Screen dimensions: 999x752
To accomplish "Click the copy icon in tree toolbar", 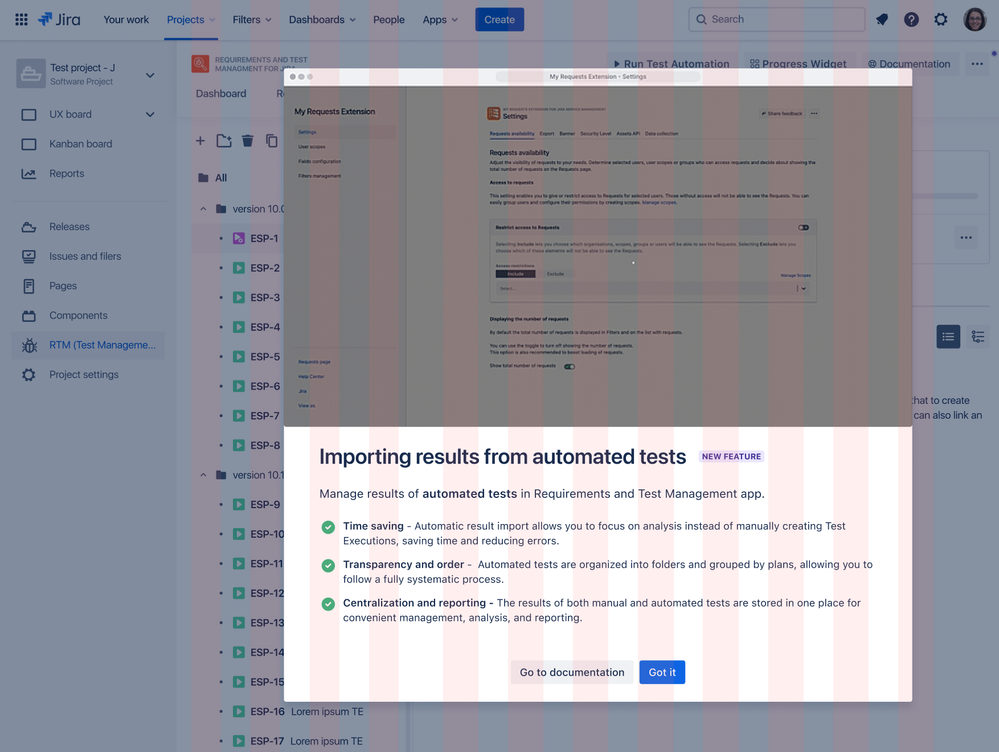I will click(271, 141).
